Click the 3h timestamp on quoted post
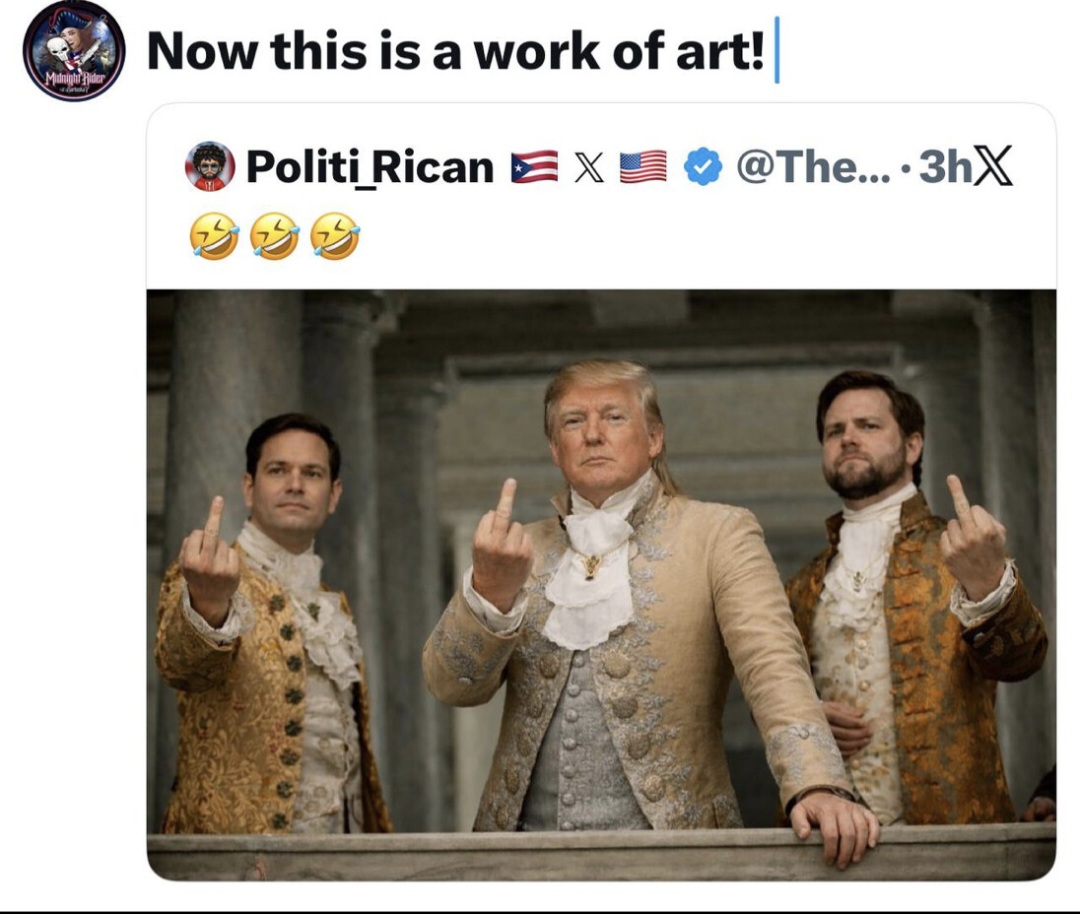 pos(944,167)
